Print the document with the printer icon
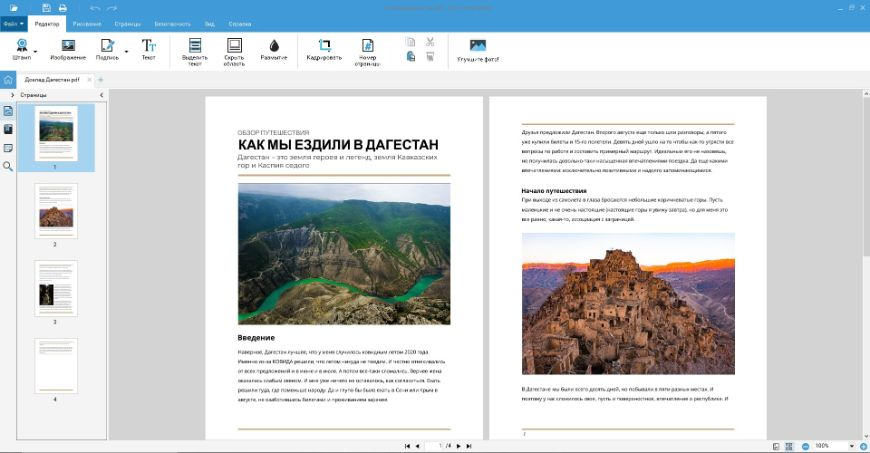Viewport: 870px width, 453px height. [x=63, y=8]
